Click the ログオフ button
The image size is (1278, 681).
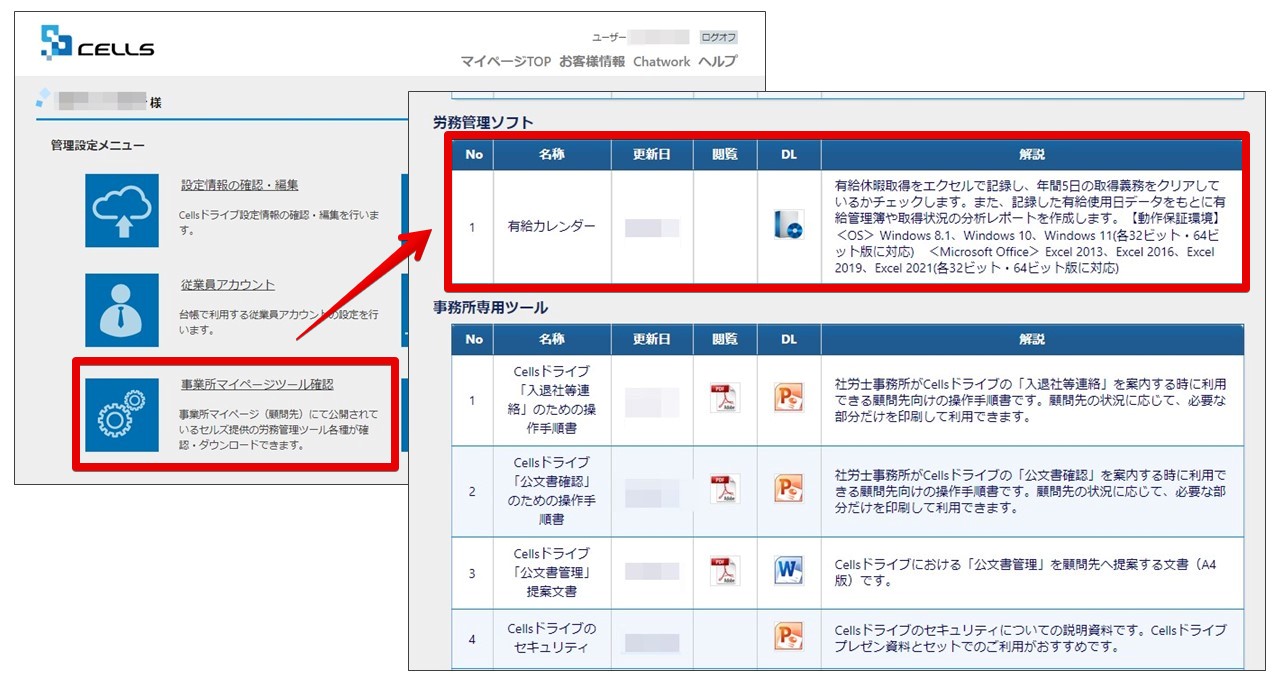[x=719, y=37]
